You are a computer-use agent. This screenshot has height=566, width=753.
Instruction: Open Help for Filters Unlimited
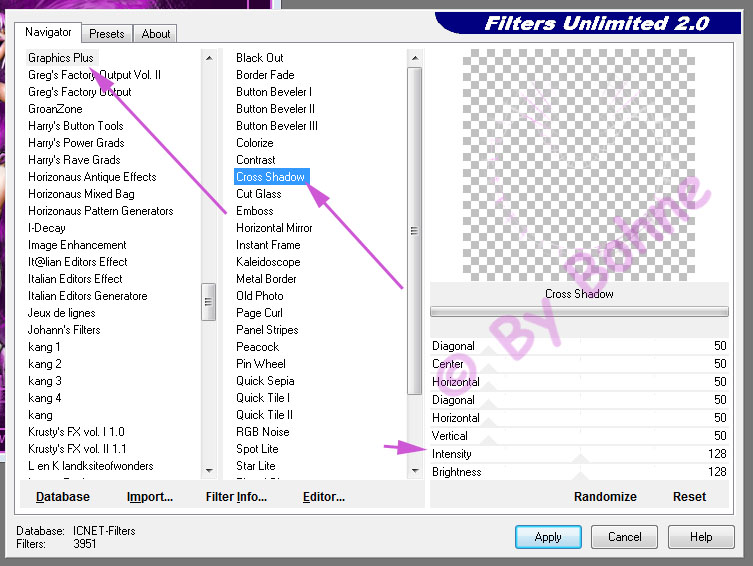[x=701, y=537]
